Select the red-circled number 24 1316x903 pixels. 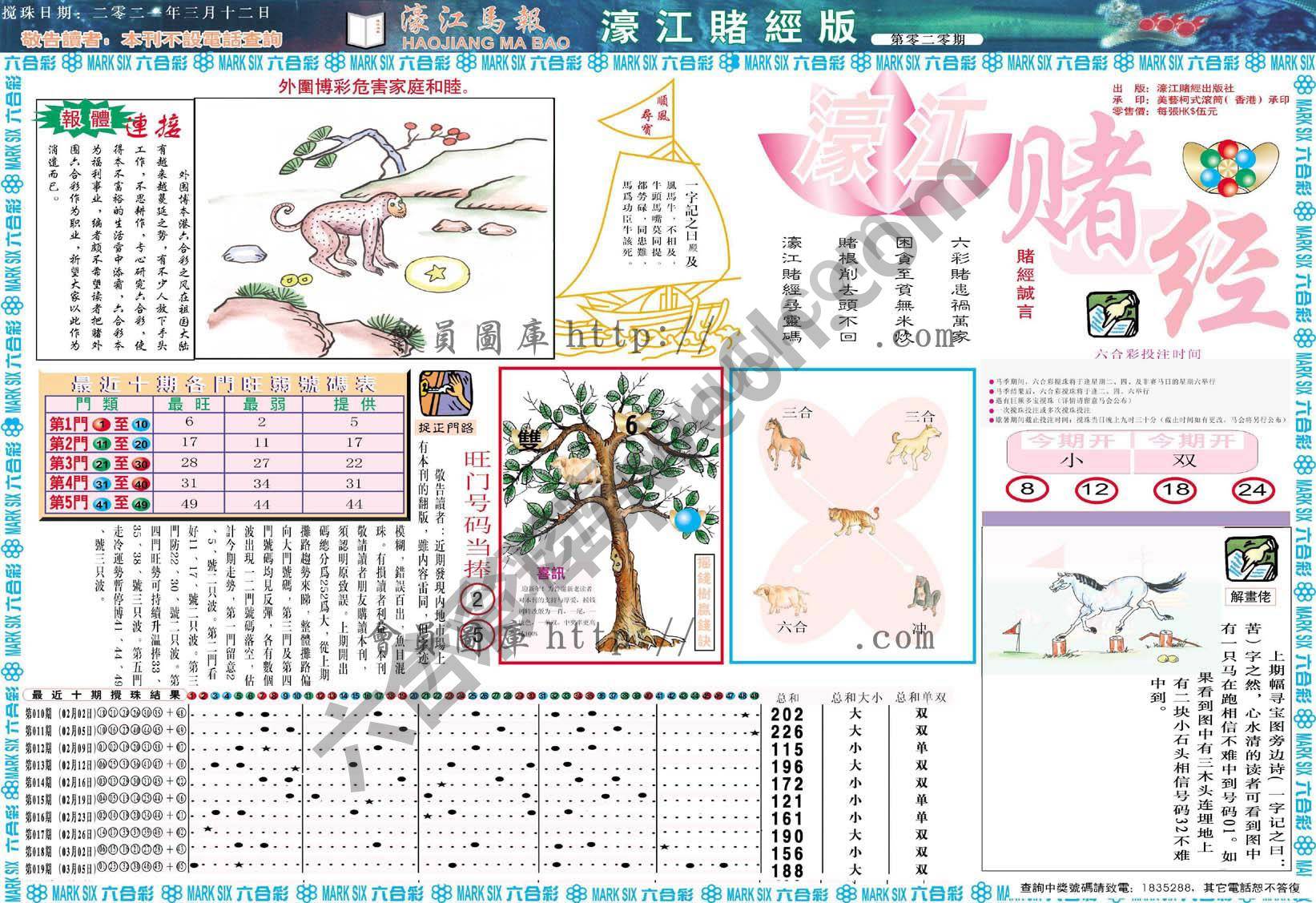pos(1251,490)
